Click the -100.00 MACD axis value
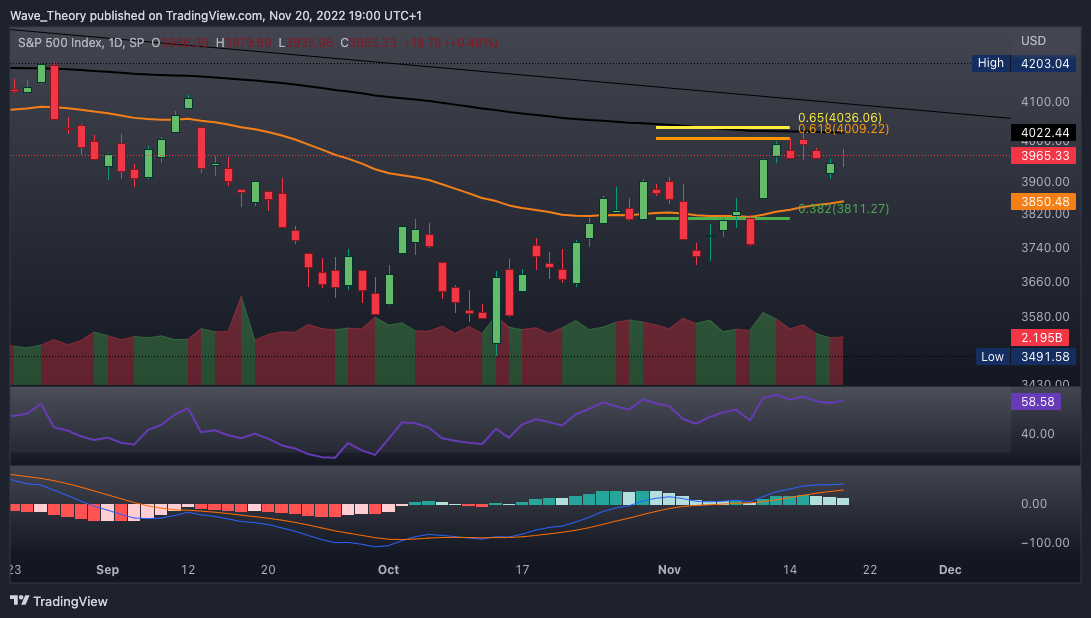 1045,543
